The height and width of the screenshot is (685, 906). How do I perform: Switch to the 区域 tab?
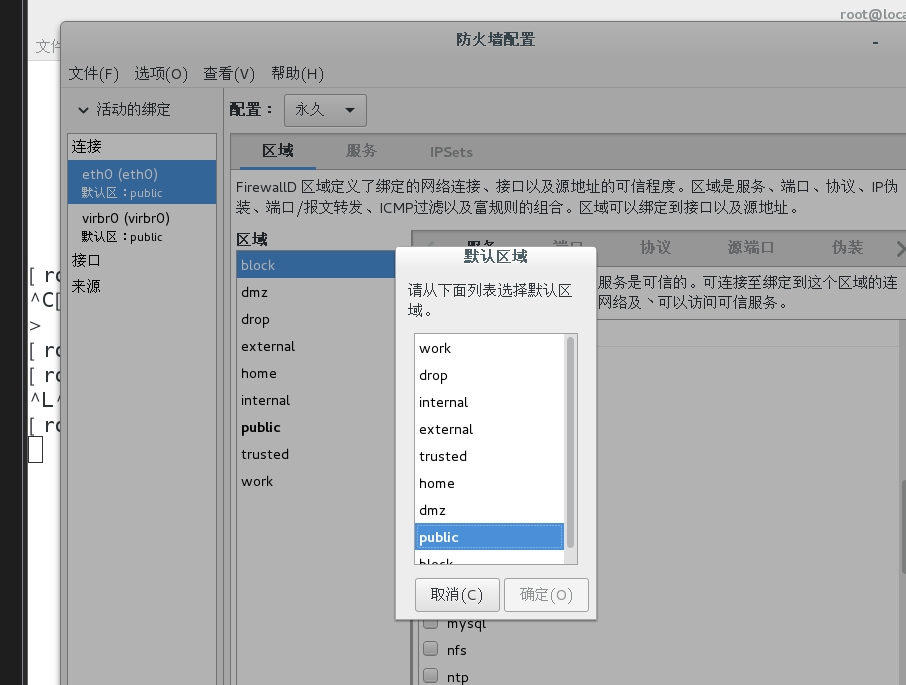(278, 151)
